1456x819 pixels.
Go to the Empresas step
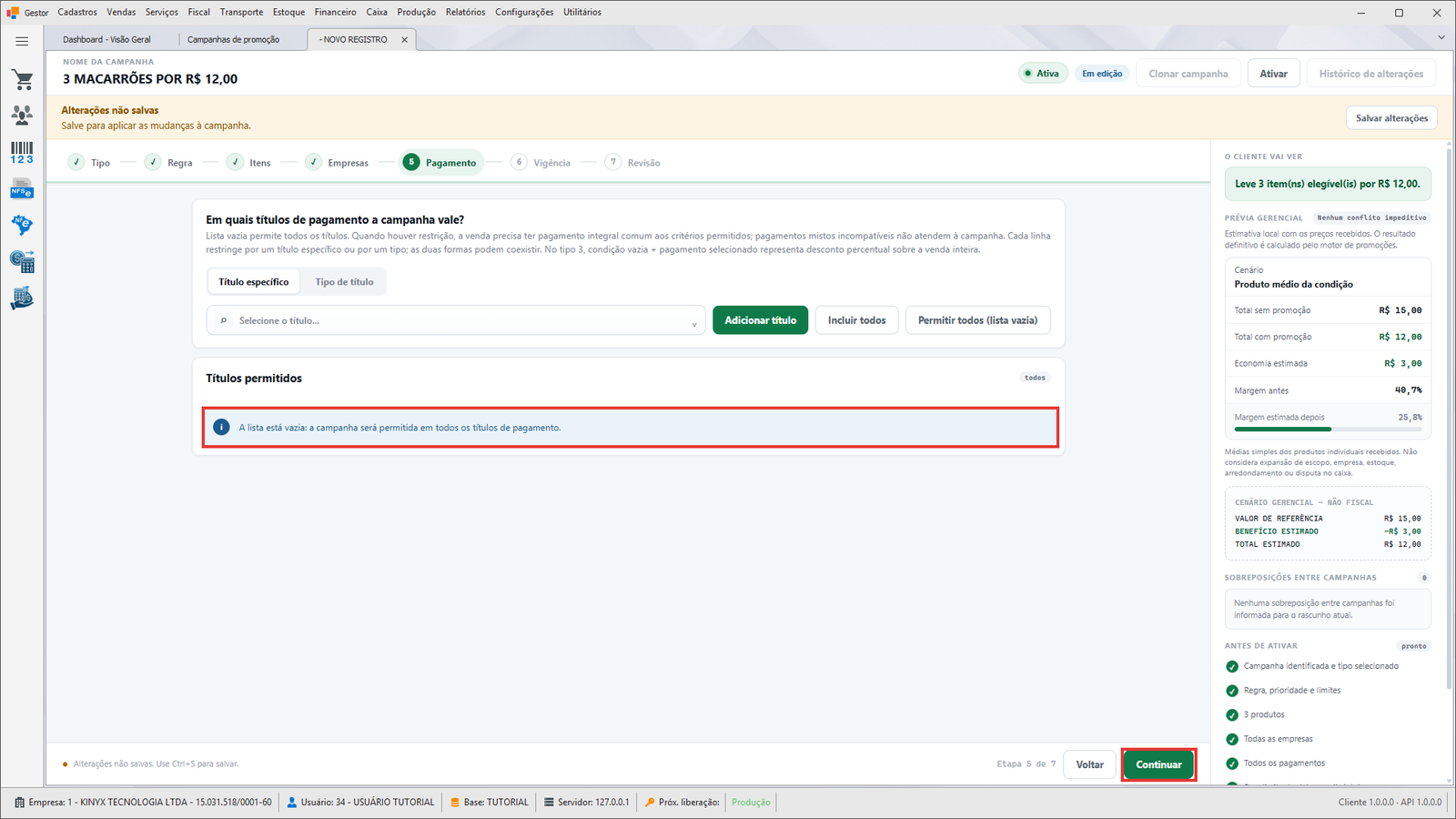coord(337,163)
